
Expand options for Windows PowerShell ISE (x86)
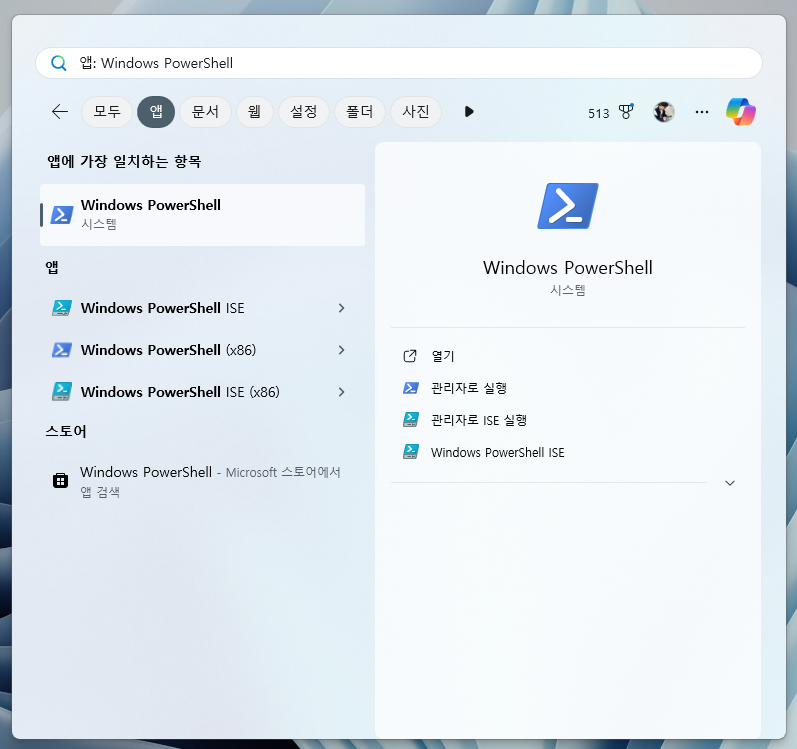pyautogui.click(x=342, y=392)
